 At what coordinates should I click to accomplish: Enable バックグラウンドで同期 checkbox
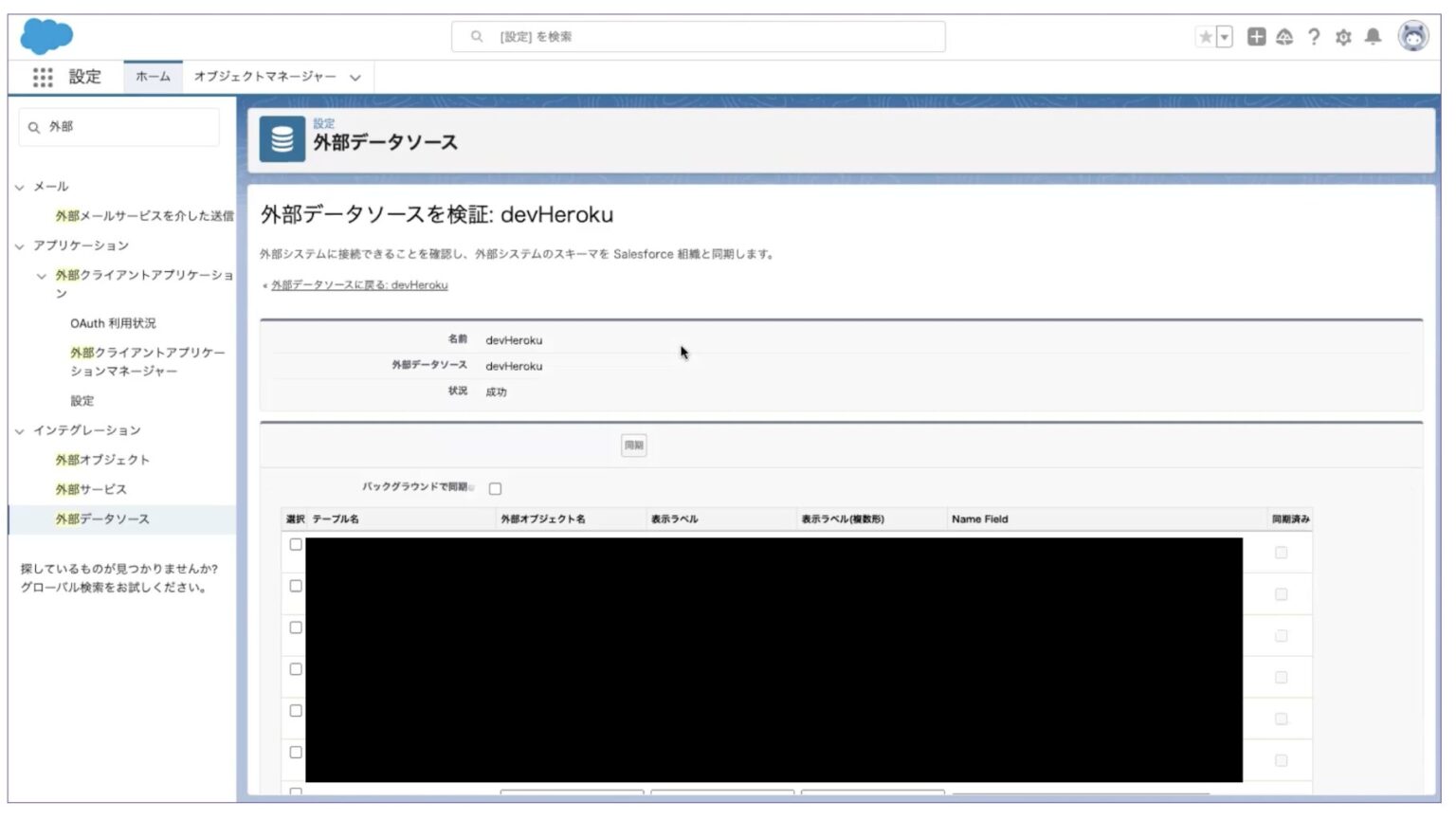point(494,487)
